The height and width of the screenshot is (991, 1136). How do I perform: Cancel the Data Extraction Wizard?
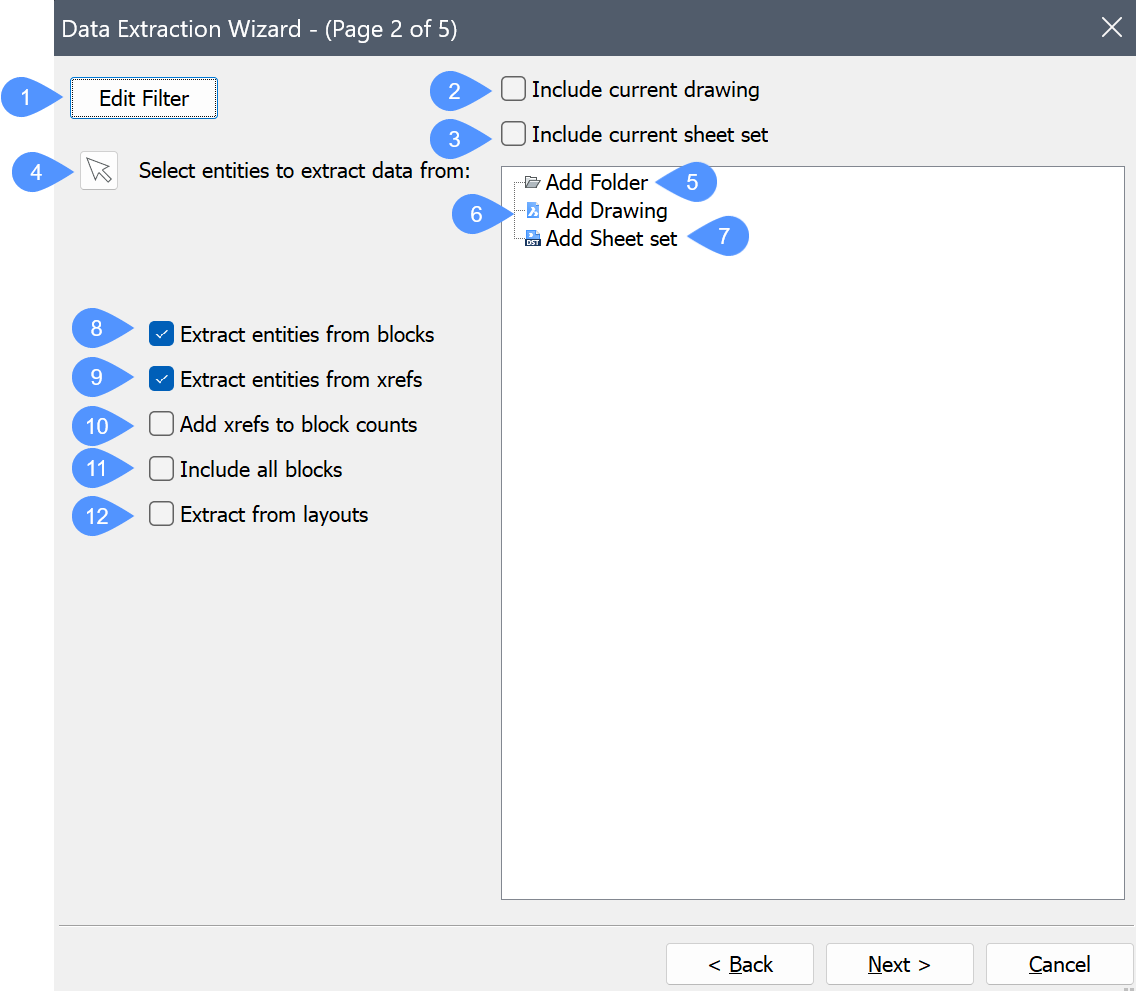1059,964
